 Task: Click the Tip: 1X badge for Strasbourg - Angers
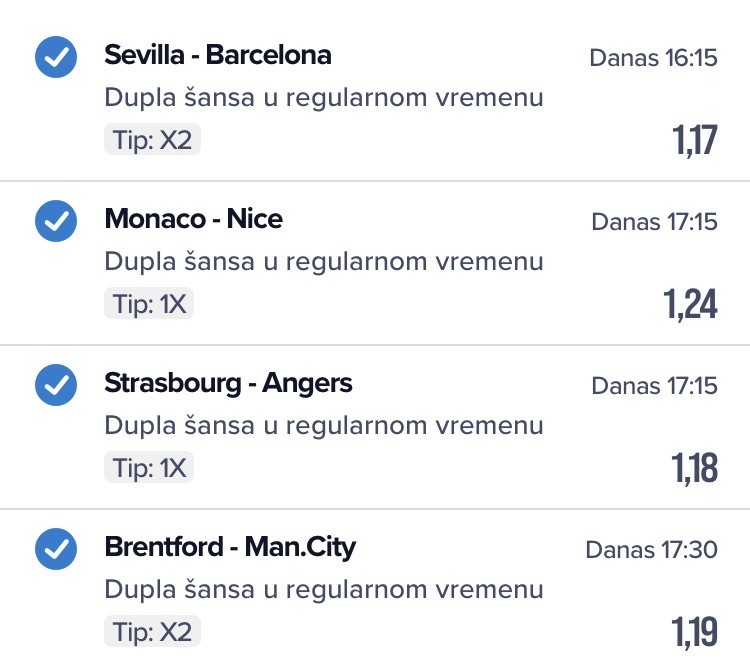149,468
